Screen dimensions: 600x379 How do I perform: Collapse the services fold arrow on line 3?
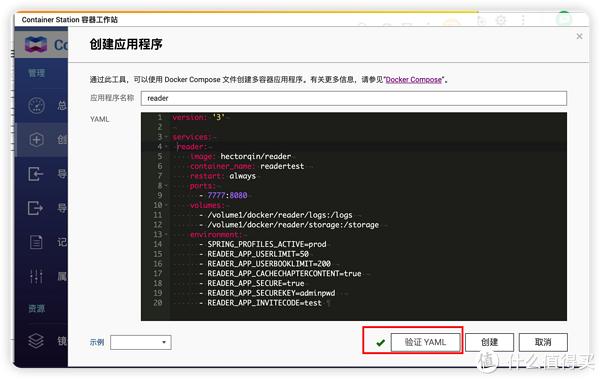166,137
